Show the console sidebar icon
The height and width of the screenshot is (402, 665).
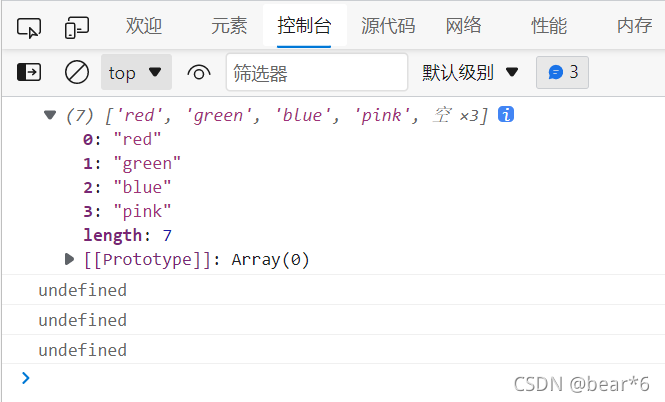tap(29, 72)
